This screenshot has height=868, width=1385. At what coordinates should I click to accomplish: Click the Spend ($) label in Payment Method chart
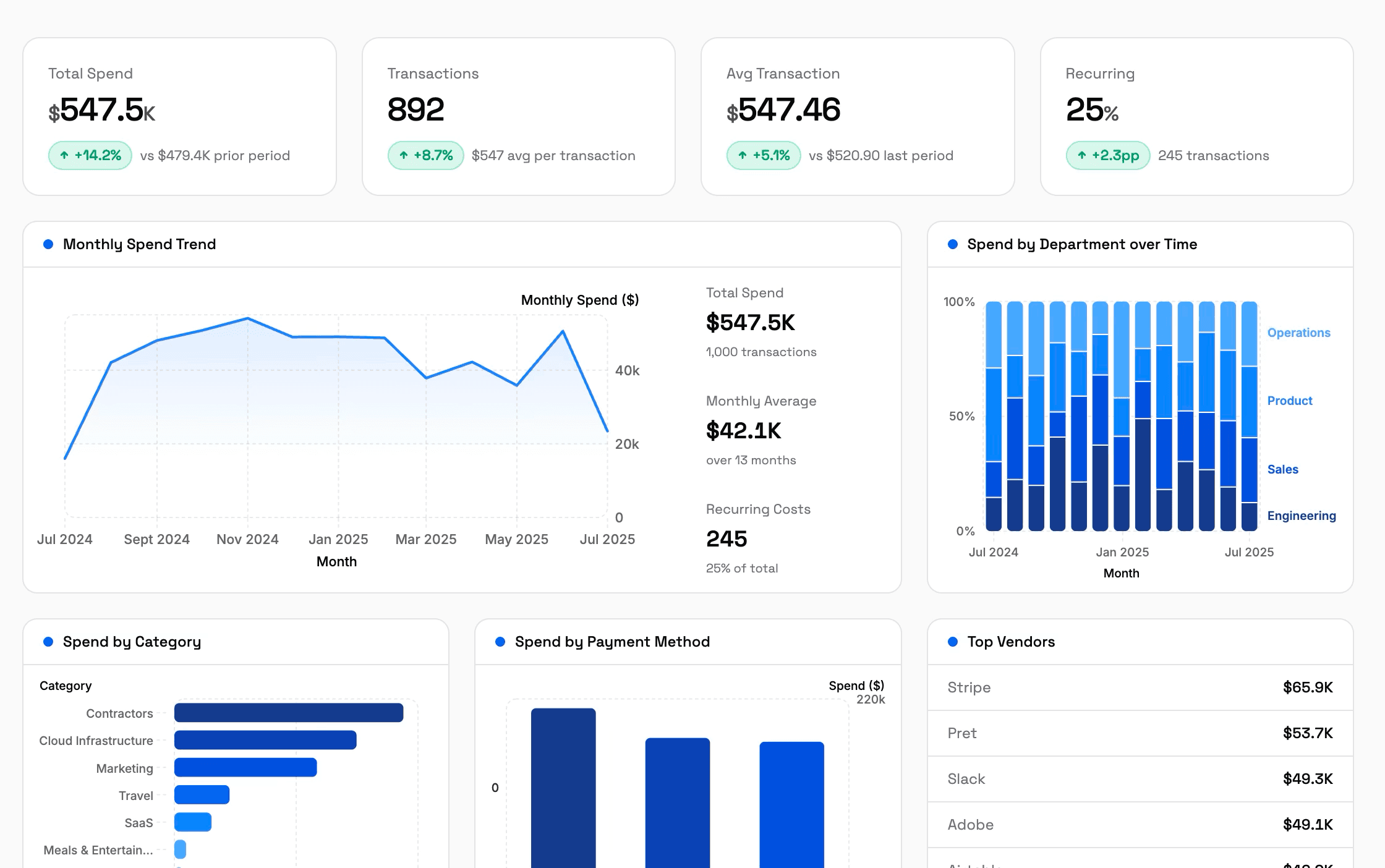tap(856, 686)
